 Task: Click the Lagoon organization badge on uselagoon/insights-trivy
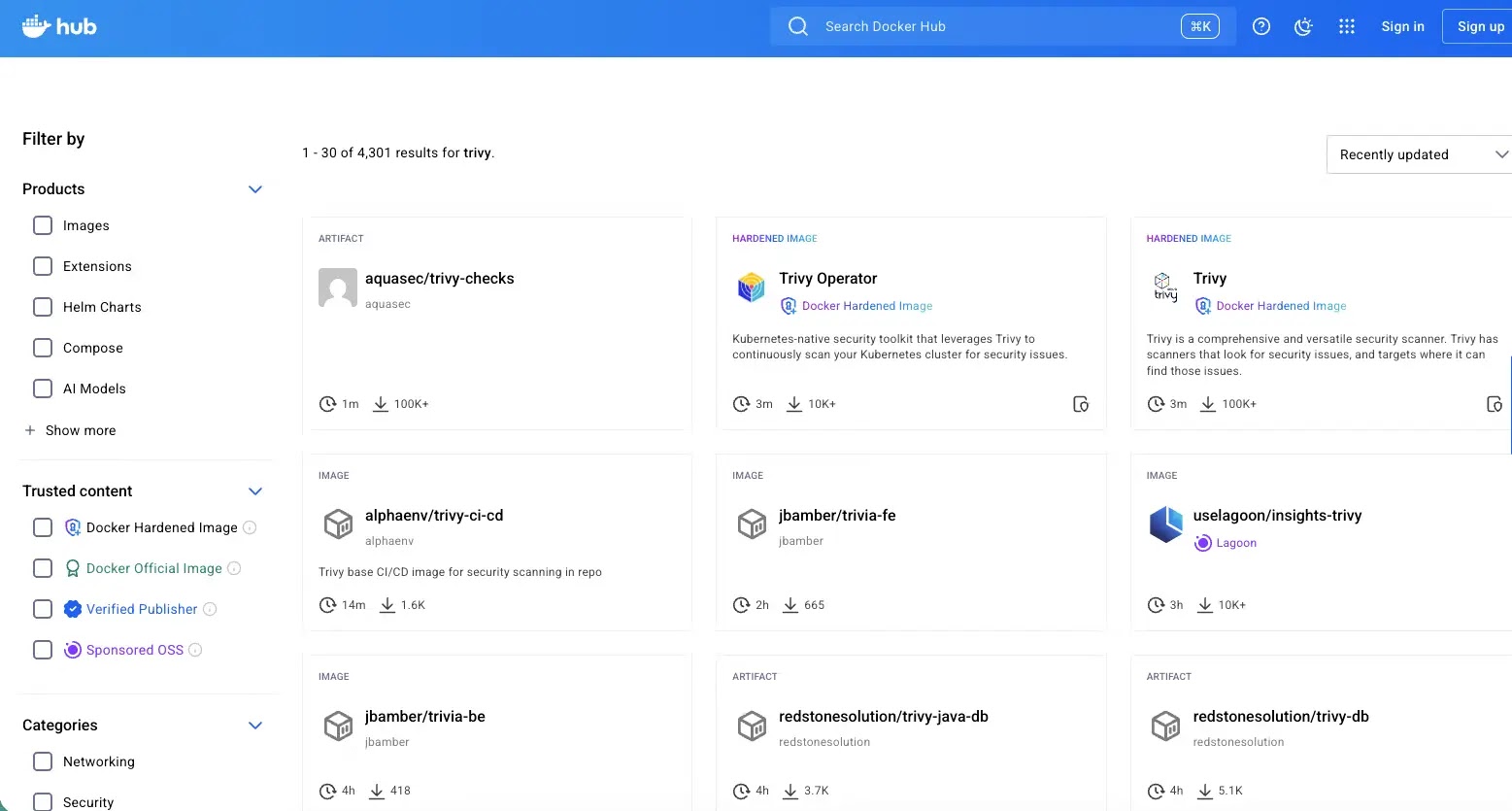pyautogui.click(x=1225, y=542)
